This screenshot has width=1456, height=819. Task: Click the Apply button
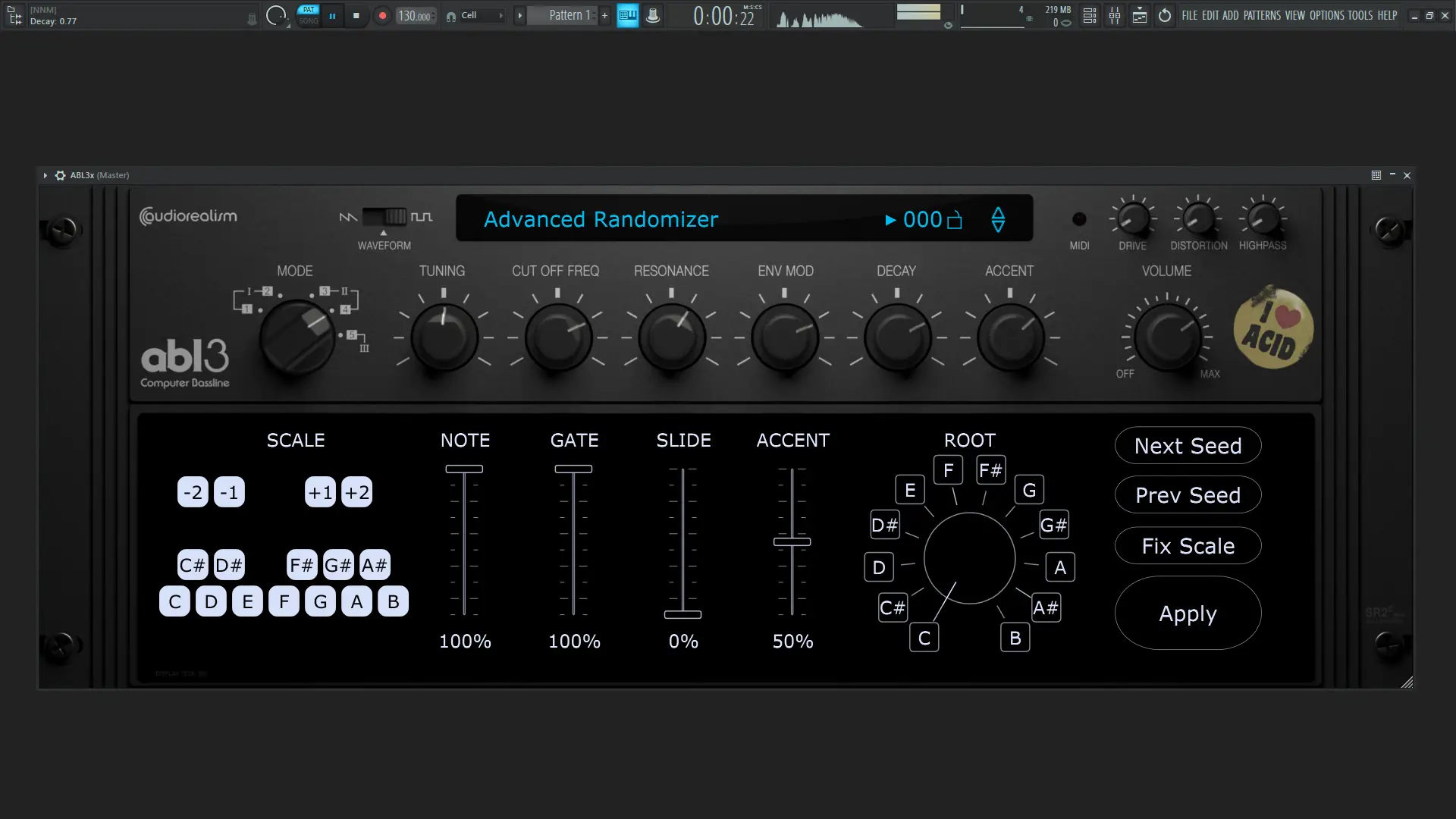tap(1188, 613)
